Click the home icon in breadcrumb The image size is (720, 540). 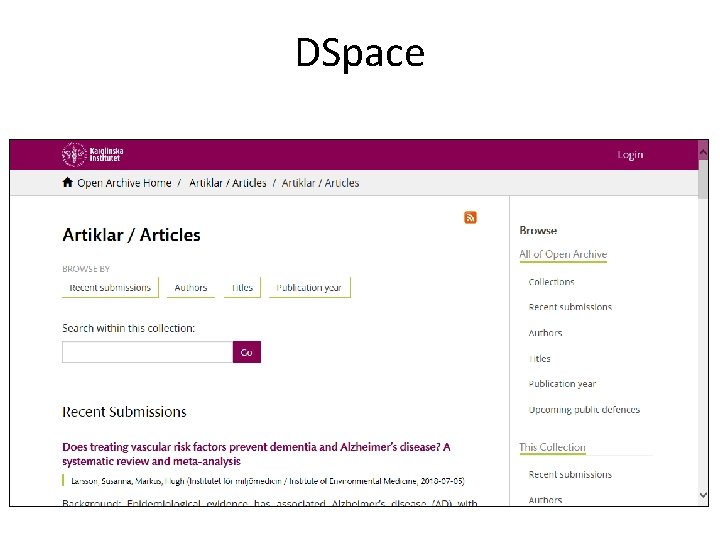click(68, 182)
